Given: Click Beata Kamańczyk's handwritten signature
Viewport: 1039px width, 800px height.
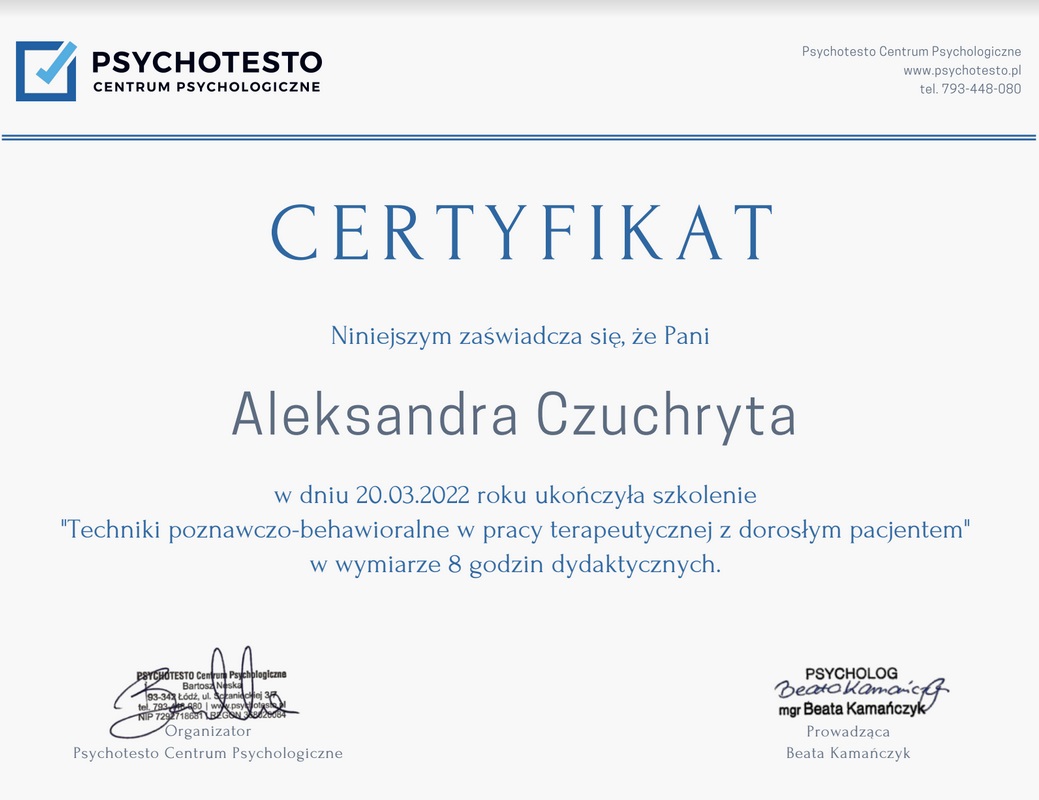Looking at the screenshot, I should 860,689.
